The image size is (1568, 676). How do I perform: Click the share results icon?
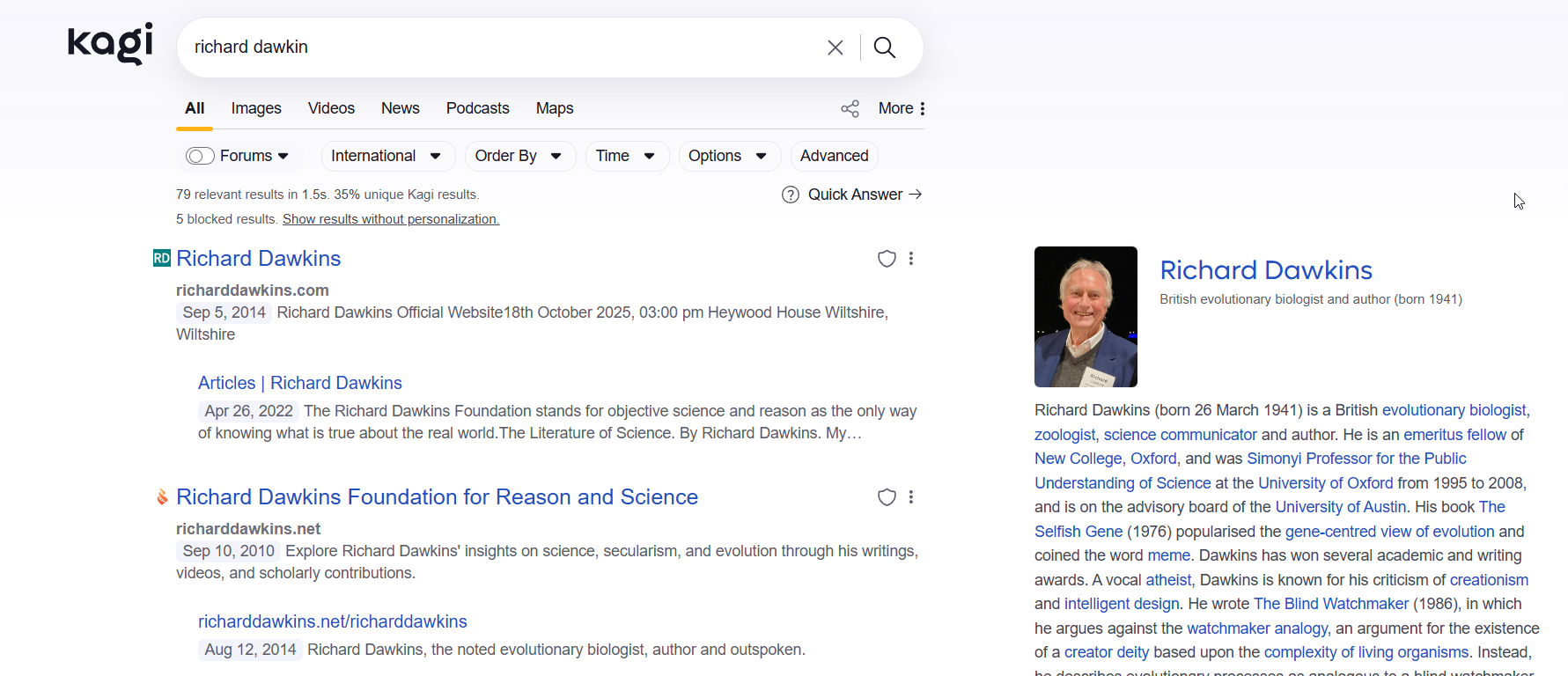click(x=850, y=108)
